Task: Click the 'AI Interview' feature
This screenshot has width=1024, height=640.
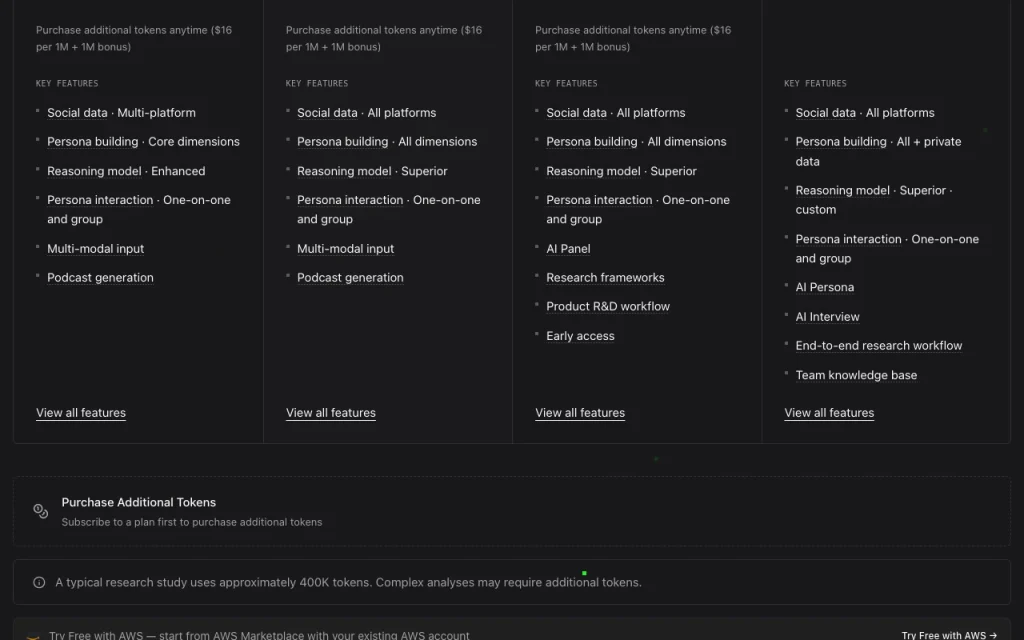Action: pyautogui.click(x=827, y=317)
